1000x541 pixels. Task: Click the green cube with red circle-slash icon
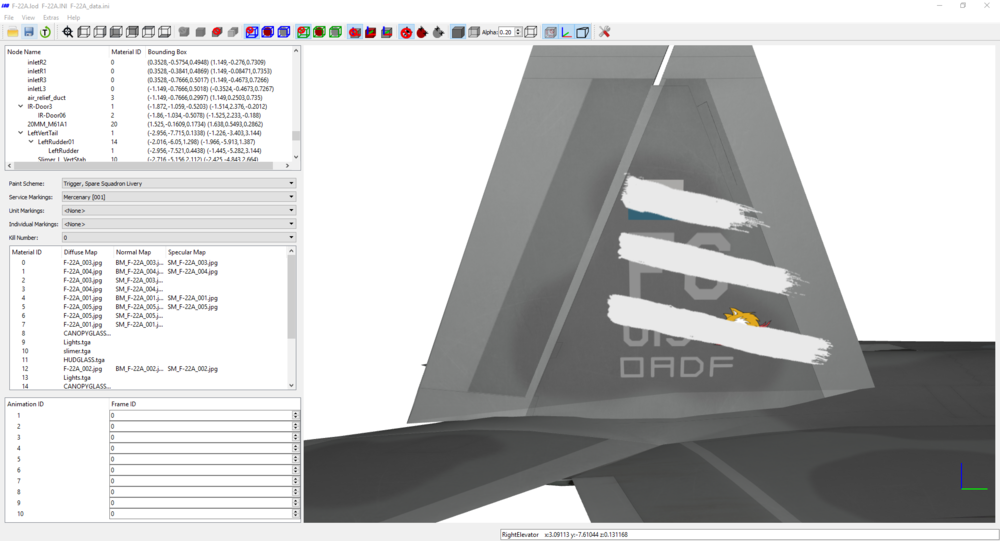coord(304,32)
